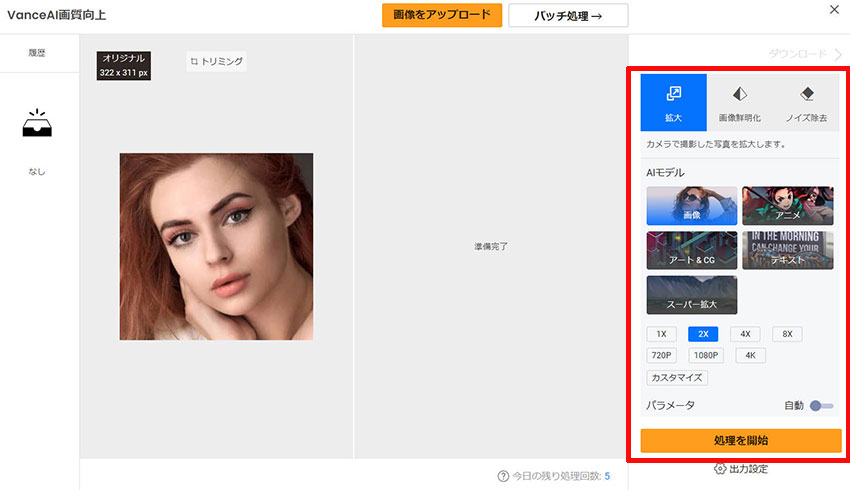Open バッチ処理 batch processing
Viewport: 850px width, 490px height.
(x=568, y=15)
